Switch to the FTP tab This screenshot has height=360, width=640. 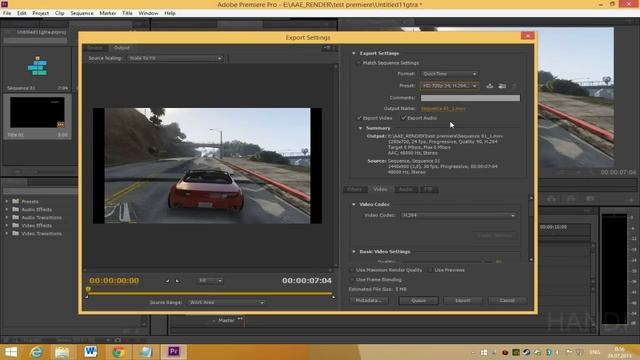pyautogui.click(x=428, y=189)
